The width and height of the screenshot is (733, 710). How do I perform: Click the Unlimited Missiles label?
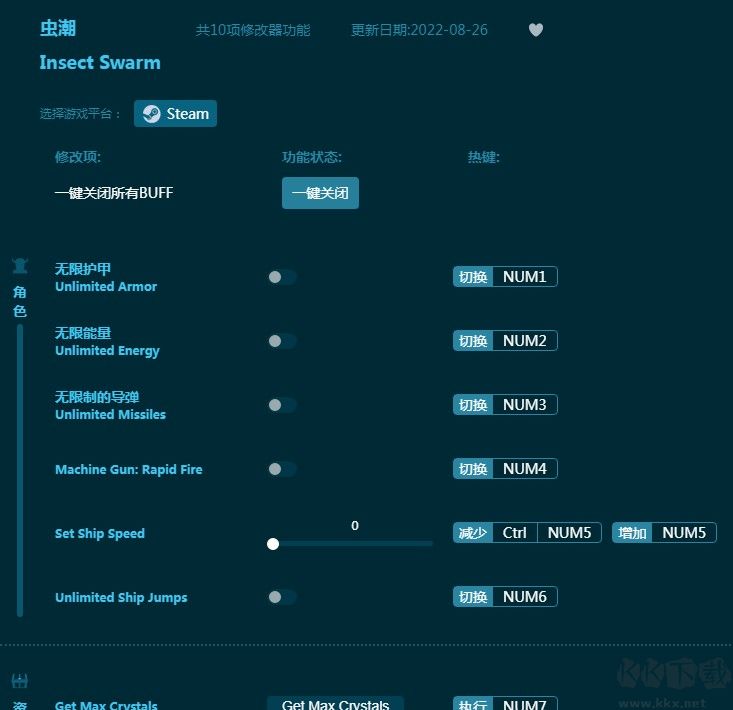pyautogui.click(x=110, y=415)
